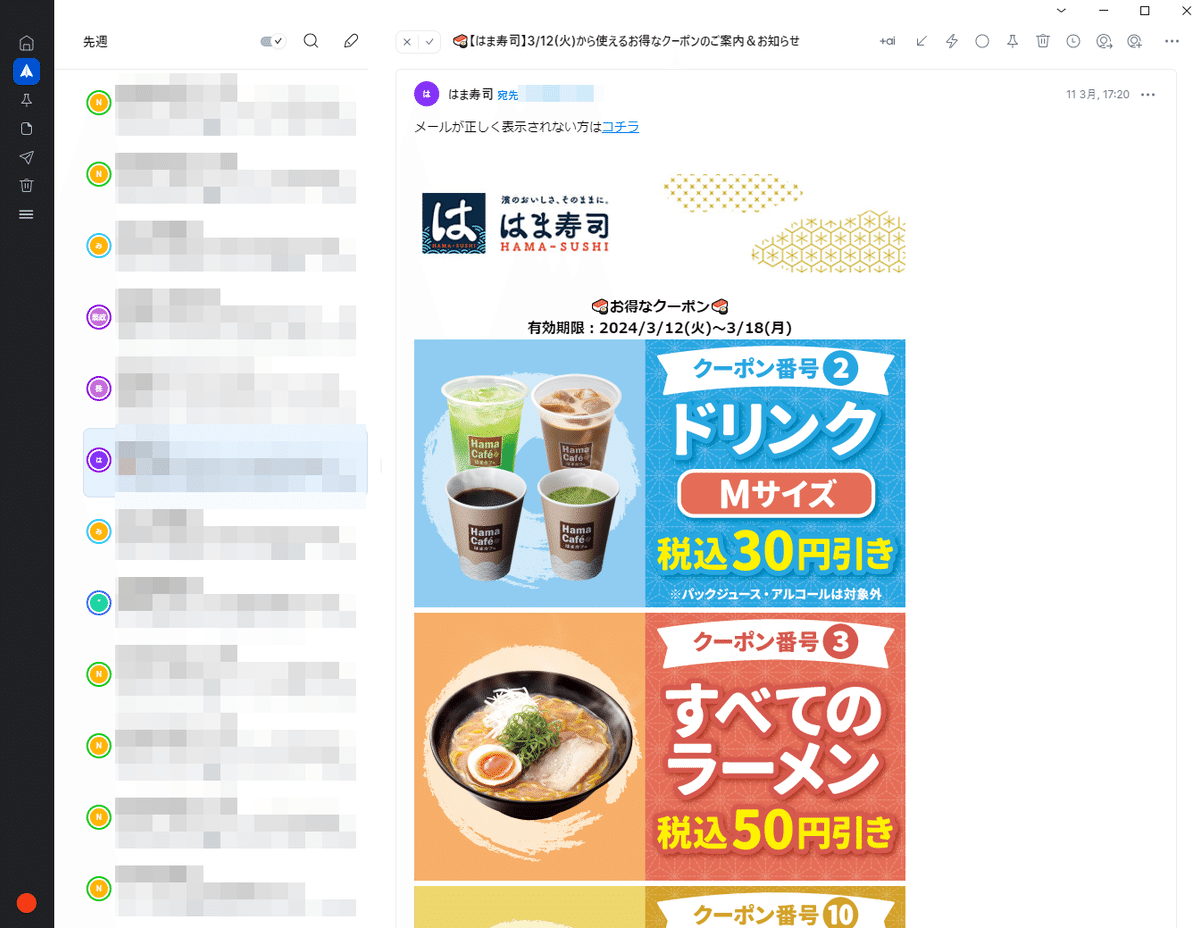Open the +ai assistant menu item

(887, 41)
